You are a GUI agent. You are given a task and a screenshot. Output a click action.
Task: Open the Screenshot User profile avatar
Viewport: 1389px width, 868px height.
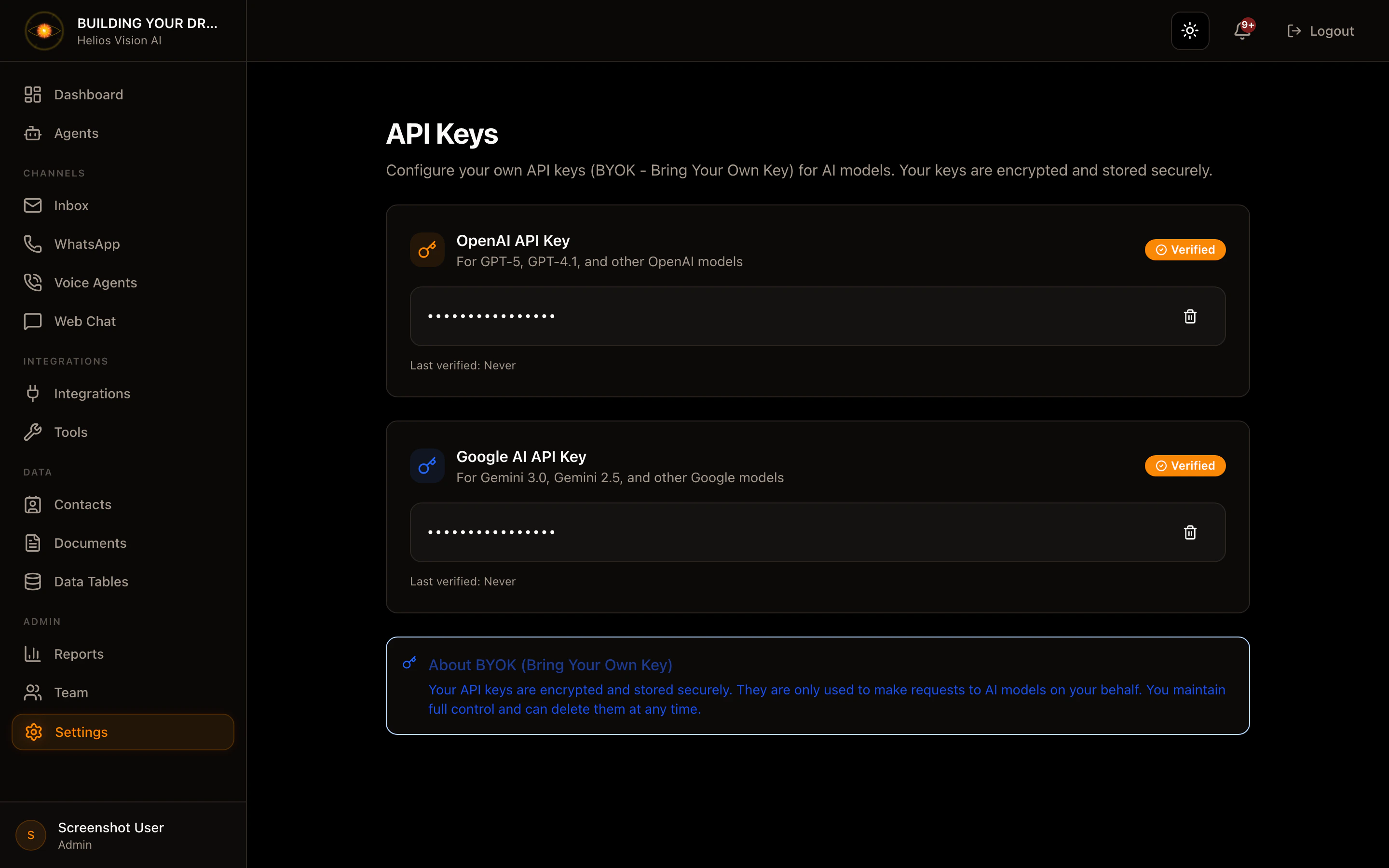click(x=30, y=835)
